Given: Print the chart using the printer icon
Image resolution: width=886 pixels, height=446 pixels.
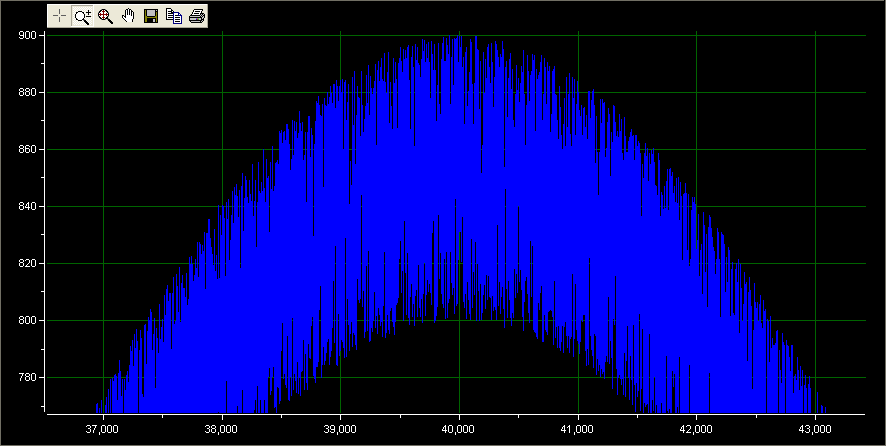Looking at the screenshot, I should click(197, 16).
